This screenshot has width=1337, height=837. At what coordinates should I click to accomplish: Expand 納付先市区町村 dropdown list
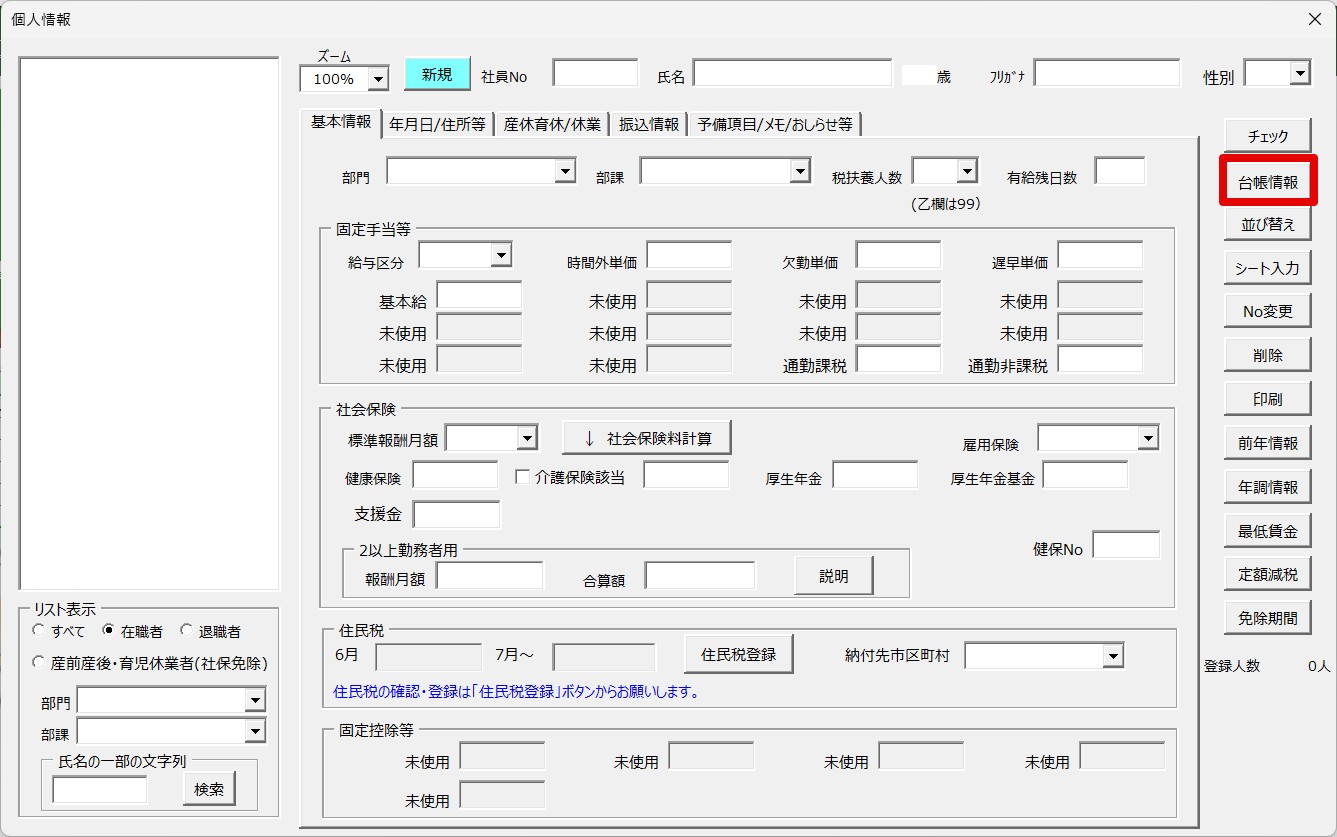pyautogui.click(x=1112, y=656)
